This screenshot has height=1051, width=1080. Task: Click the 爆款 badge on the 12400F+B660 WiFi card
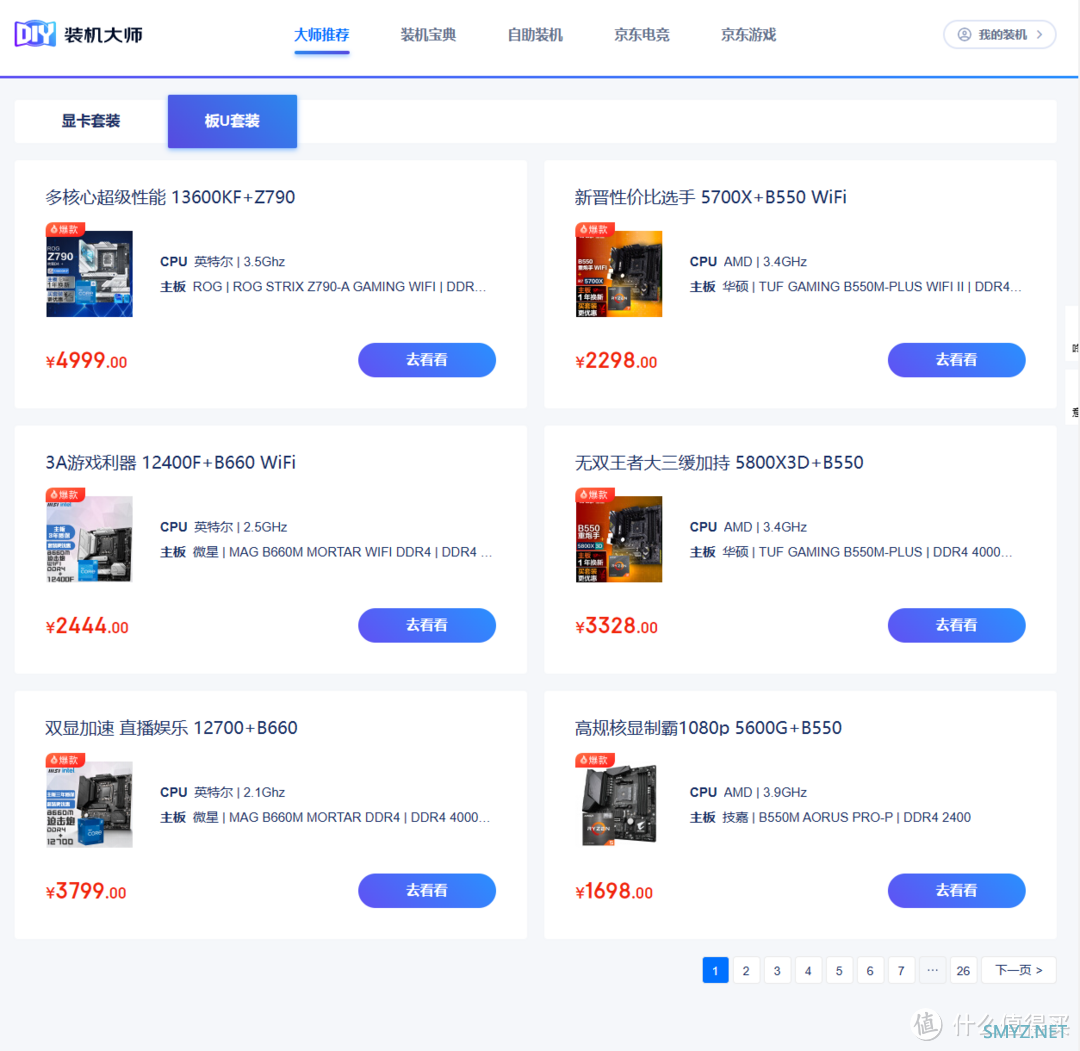[x=65, y=495]
